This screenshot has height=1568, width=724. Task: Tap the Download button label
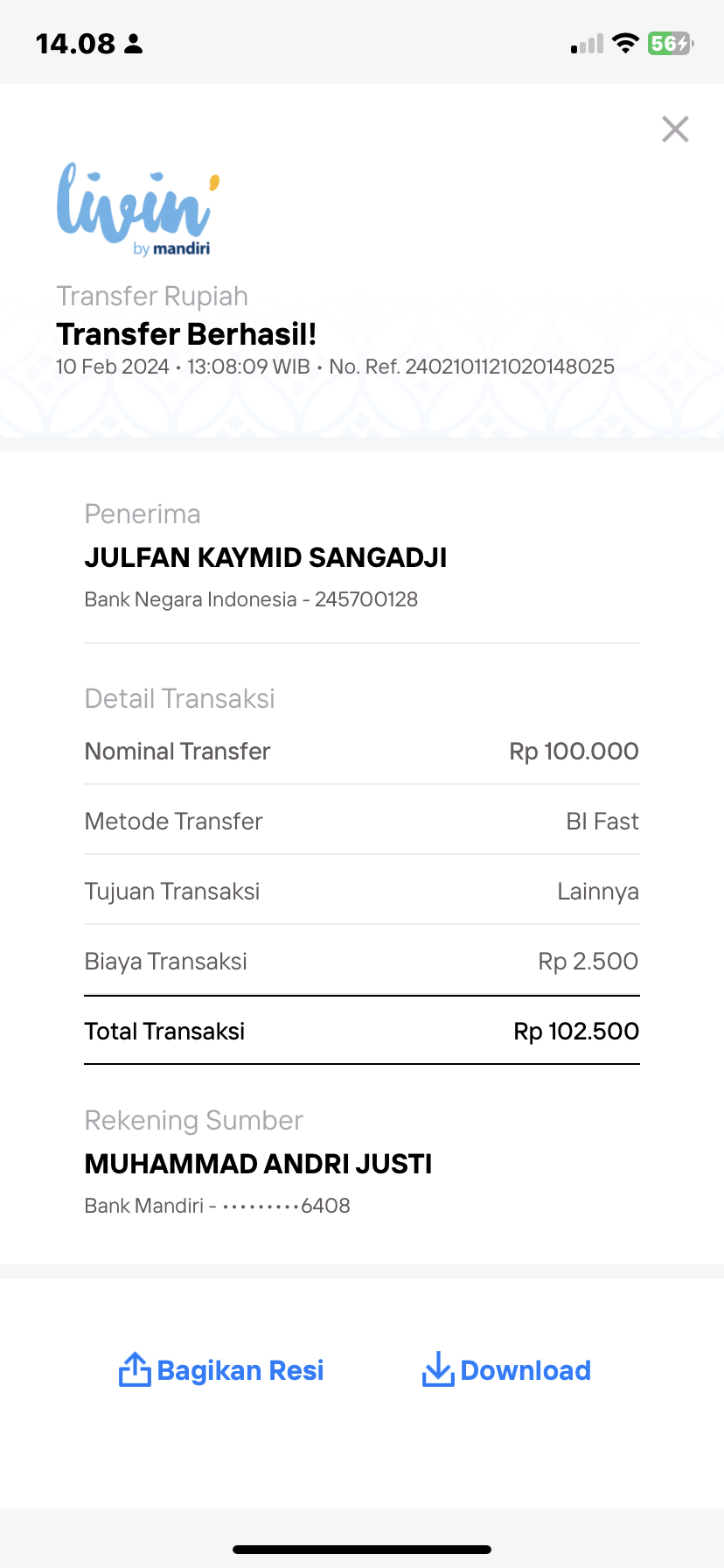(x=526, y=1370)
